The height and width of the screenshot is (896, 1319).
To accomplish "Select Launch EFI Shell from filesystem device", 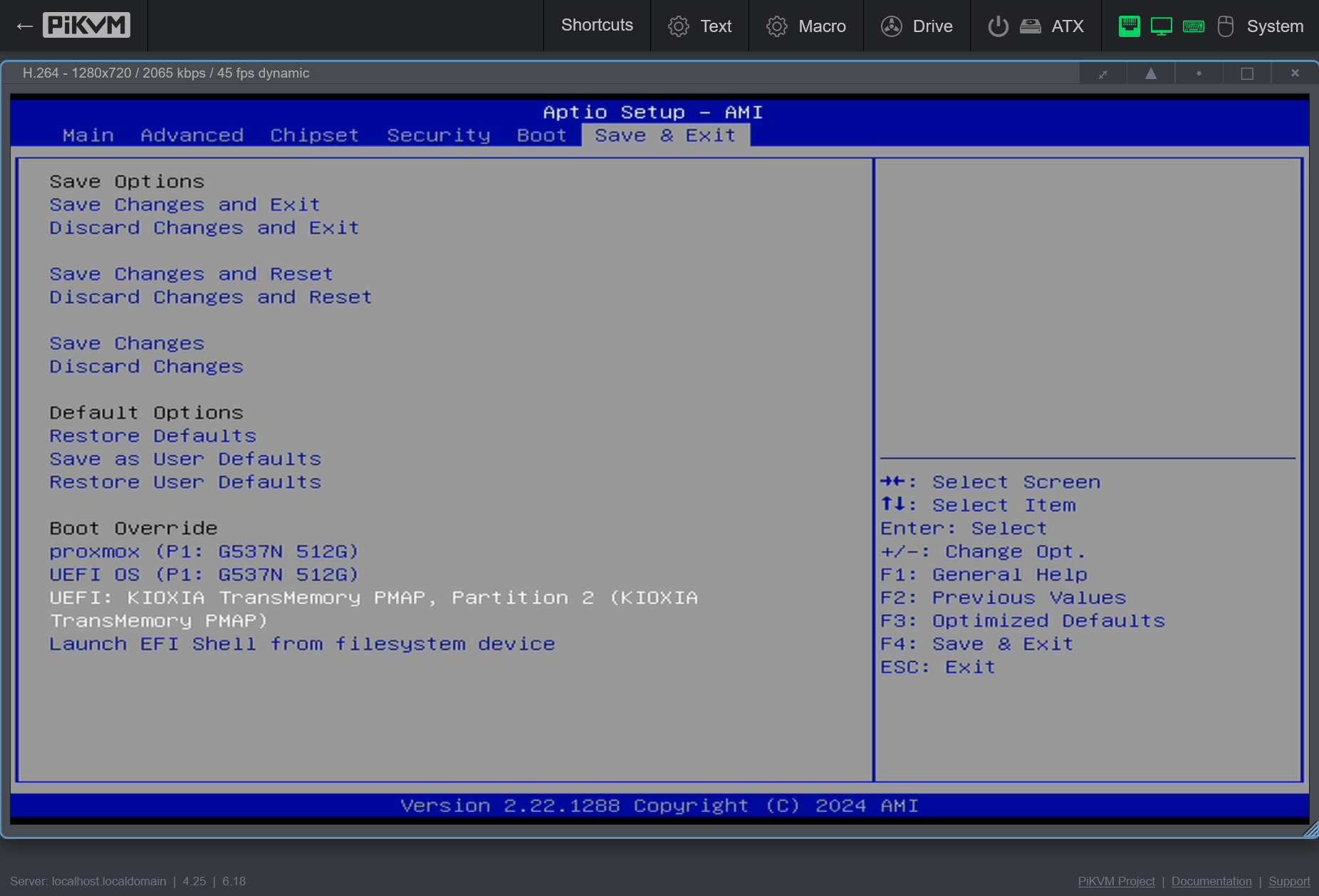I will pos(302,645).
